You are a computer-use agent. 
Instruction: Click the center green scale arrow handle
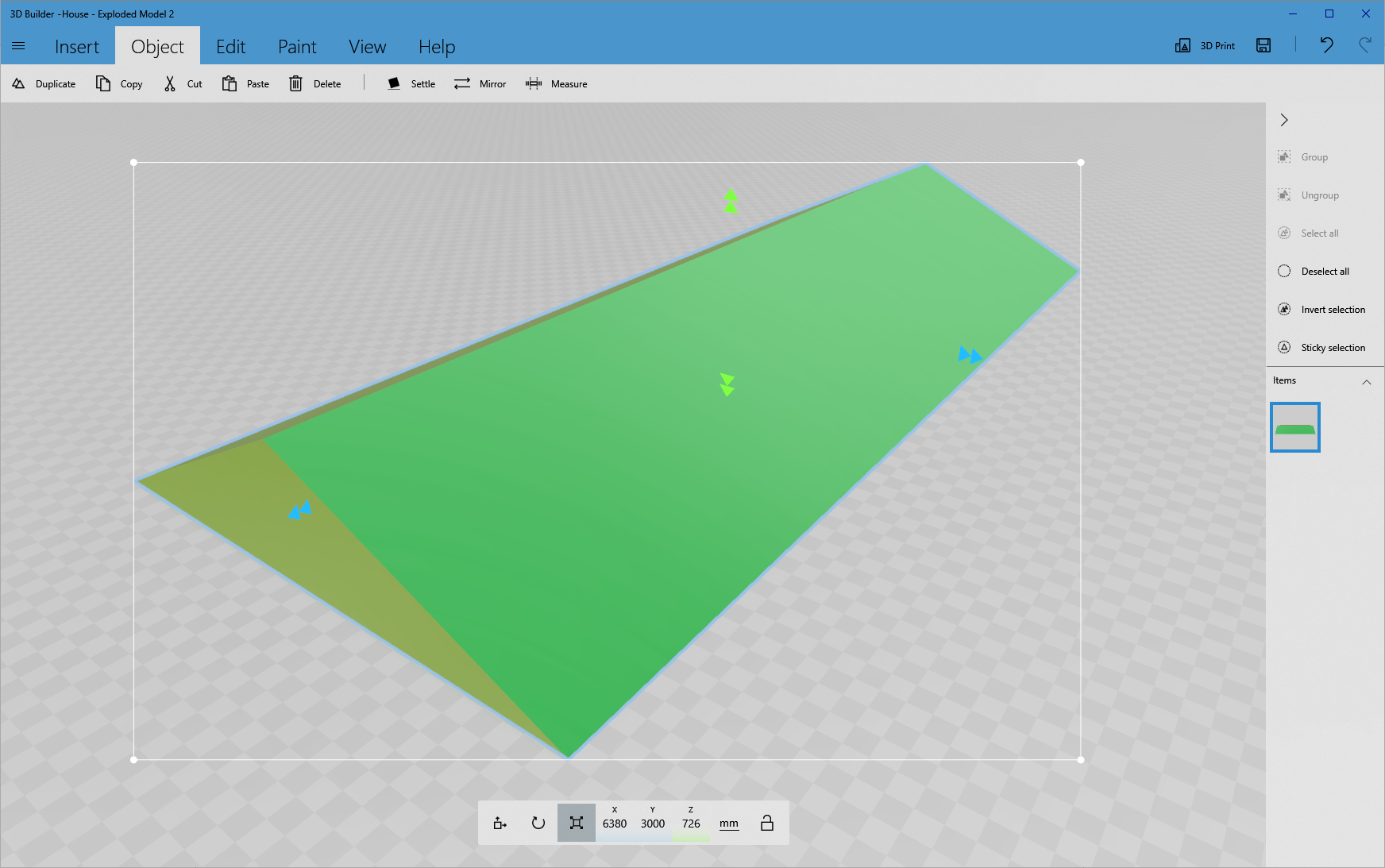727,384
